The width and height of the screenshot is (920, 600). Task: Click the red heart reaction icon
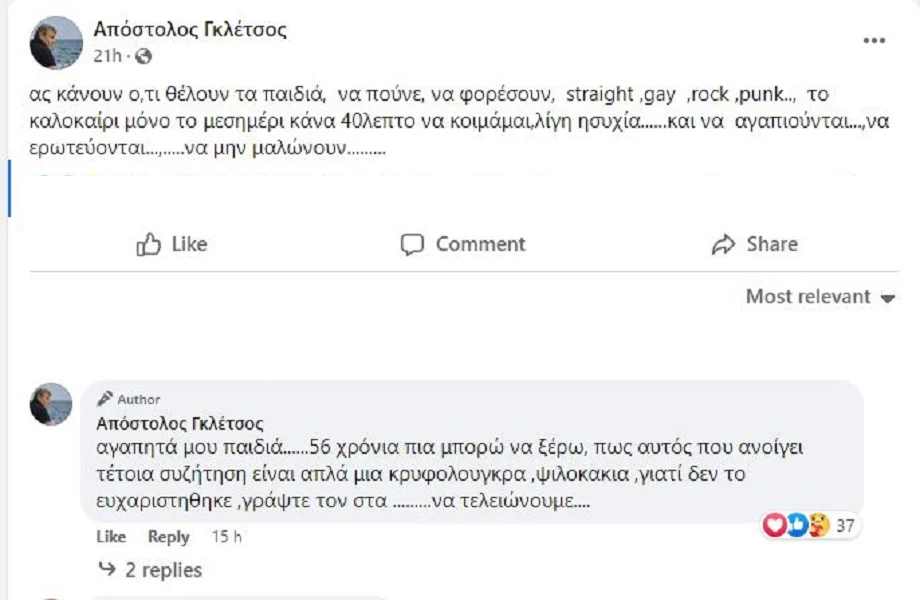point(773,525)
